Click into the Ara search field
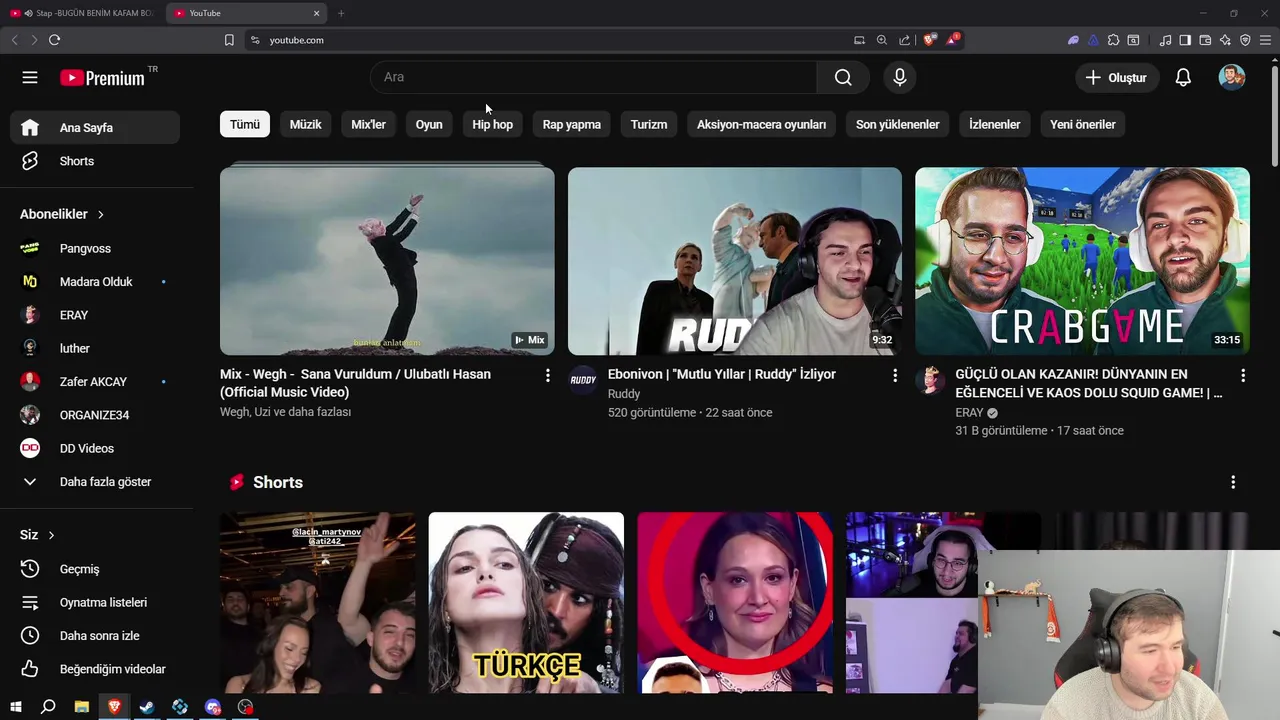 (594, 77)
